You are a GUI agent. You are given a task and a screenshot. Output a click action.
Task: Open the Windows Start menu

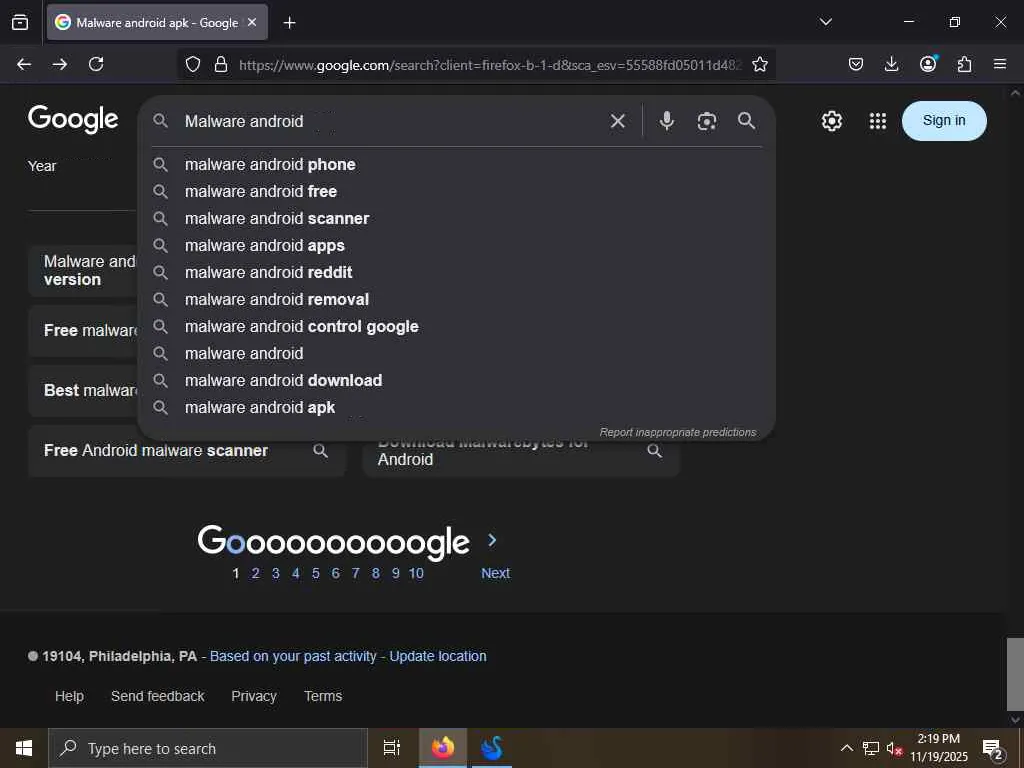coord(24,748)
